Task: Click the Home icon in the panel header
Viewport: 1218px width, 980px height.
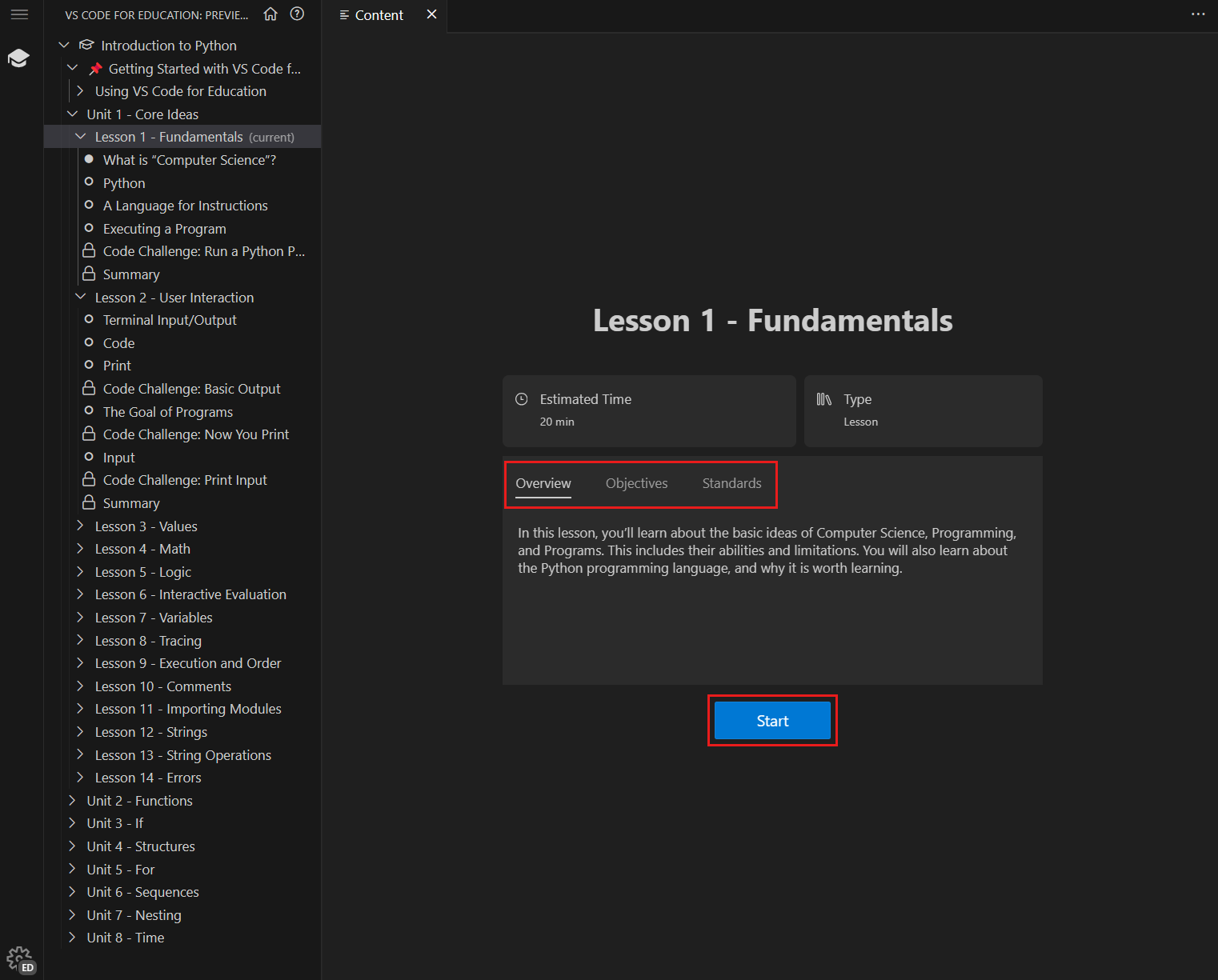Action: 270,14
